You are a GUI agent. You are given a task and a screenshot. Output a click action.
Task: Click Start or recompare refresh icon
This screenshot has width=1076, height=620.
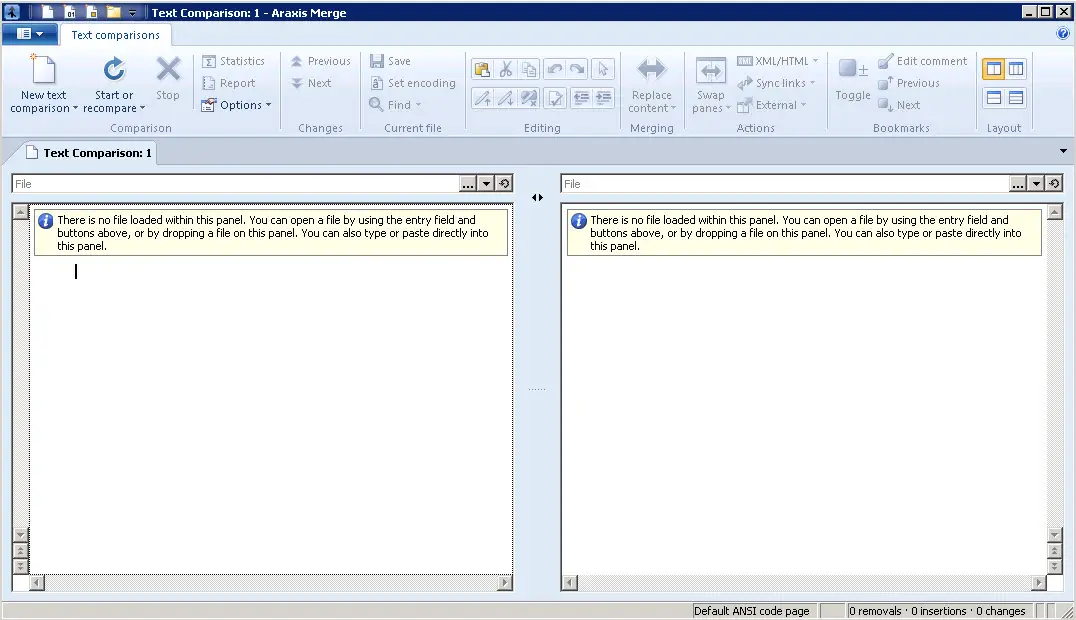114,69
